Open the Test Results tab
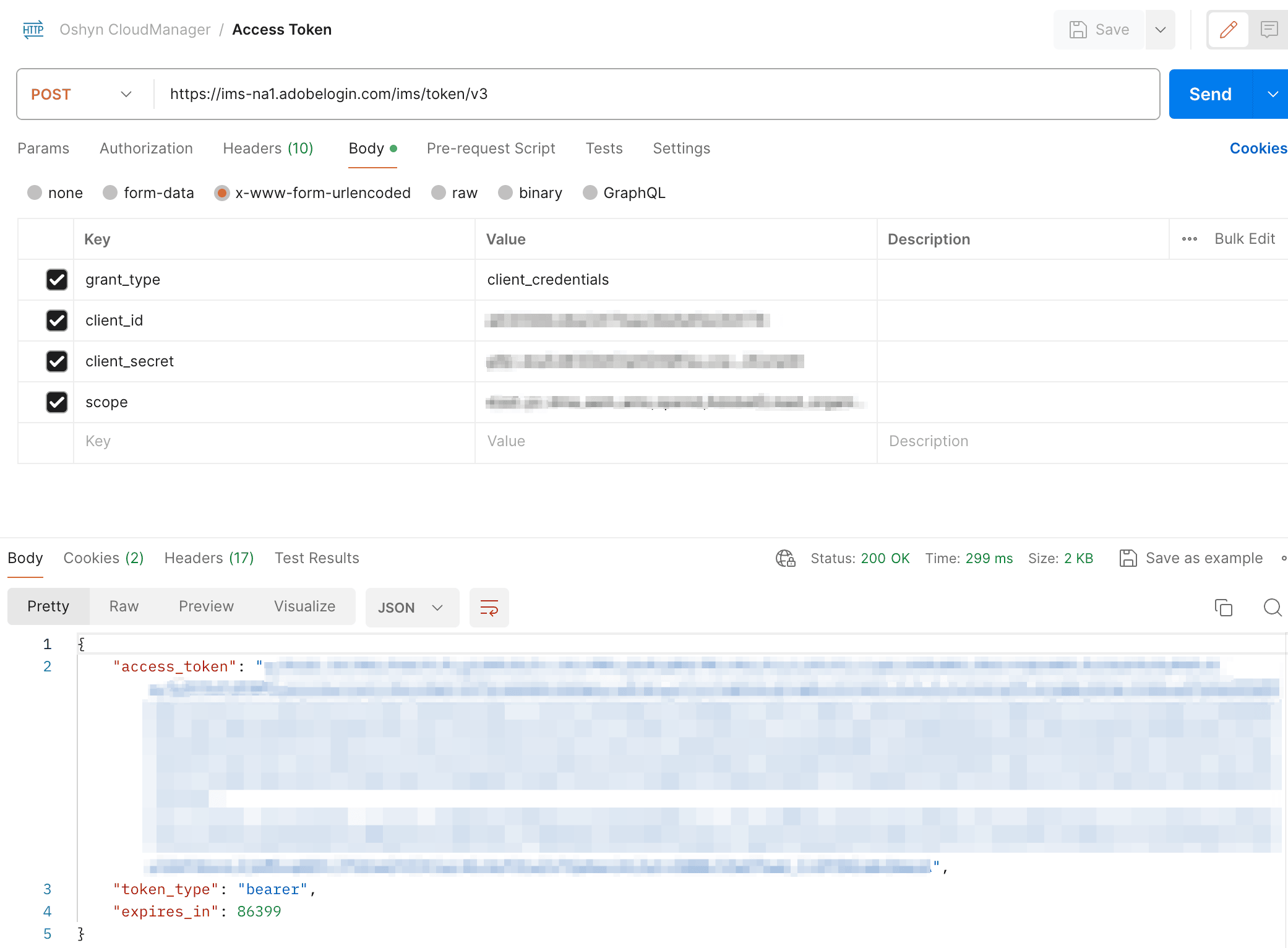This screenshot has width=1288, height=948. coord(317,558)
